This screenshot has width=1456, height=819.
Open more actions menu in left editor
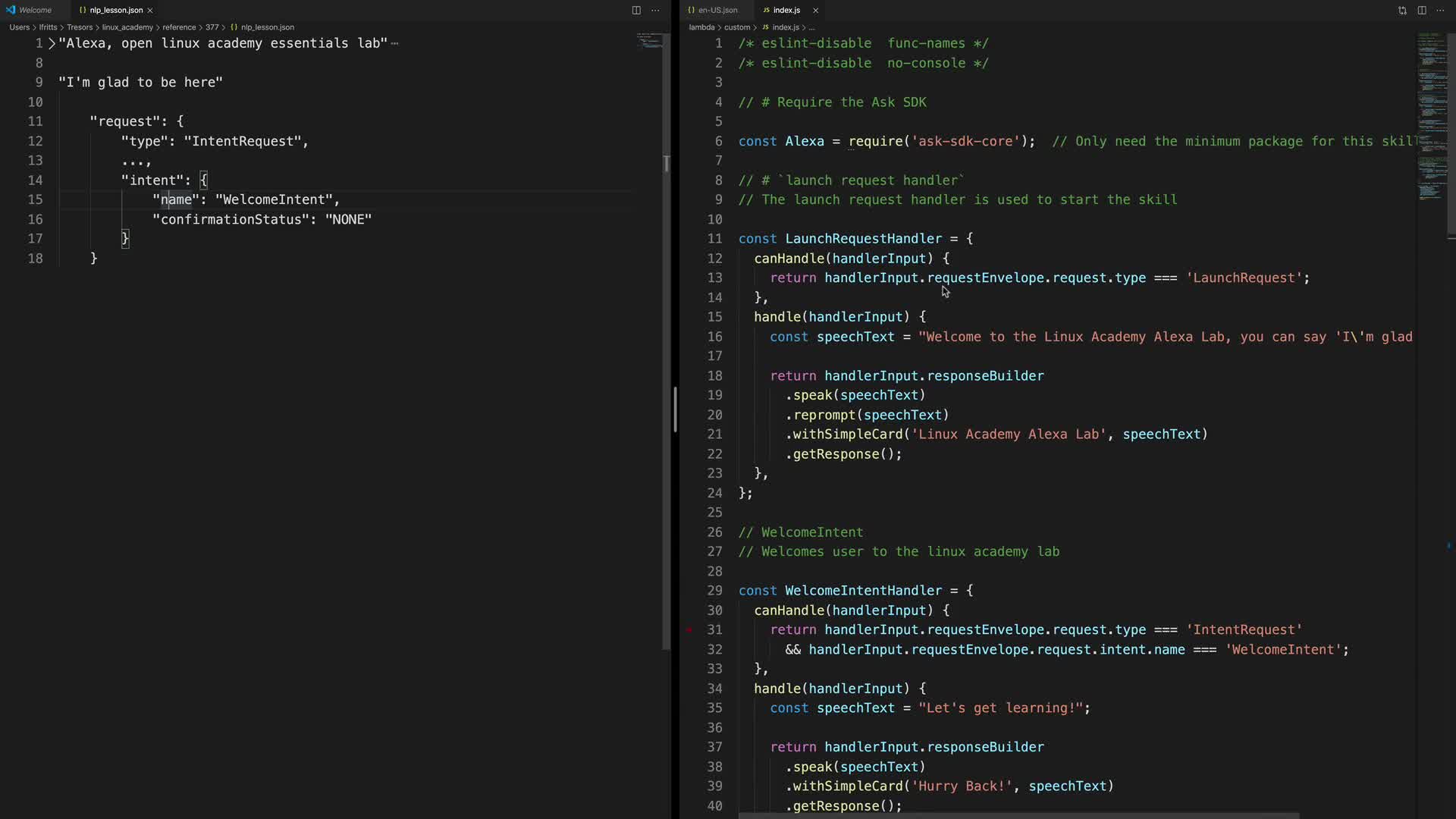[x=655, y=10]
